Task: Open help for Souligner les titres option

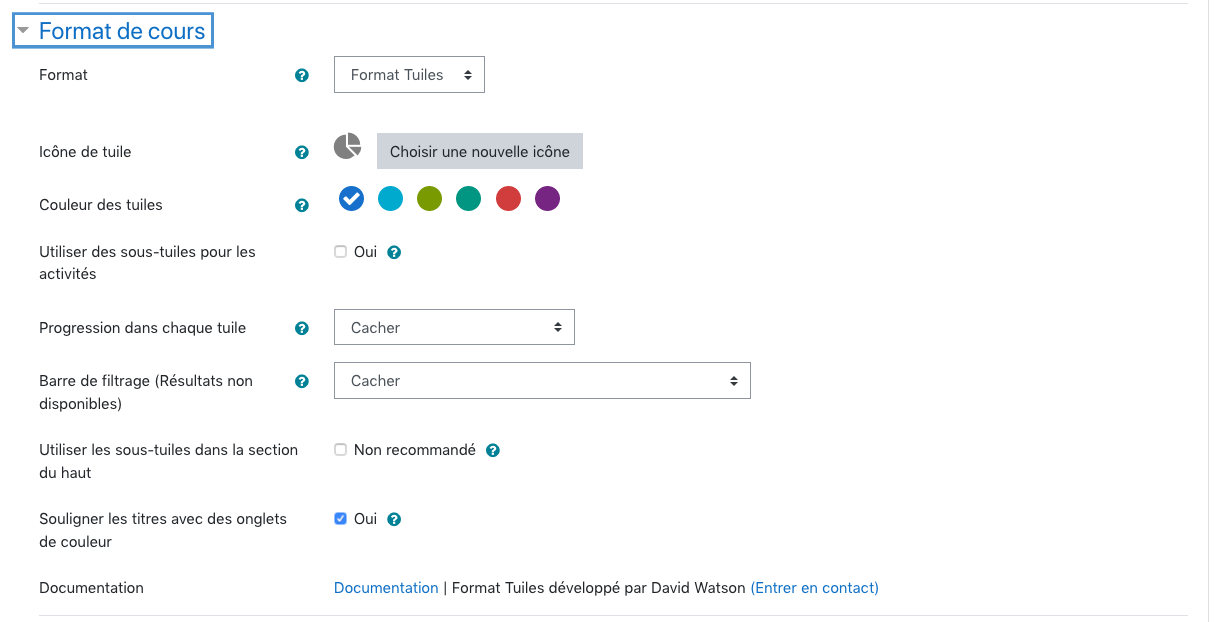Action: (x=394, y=520)
